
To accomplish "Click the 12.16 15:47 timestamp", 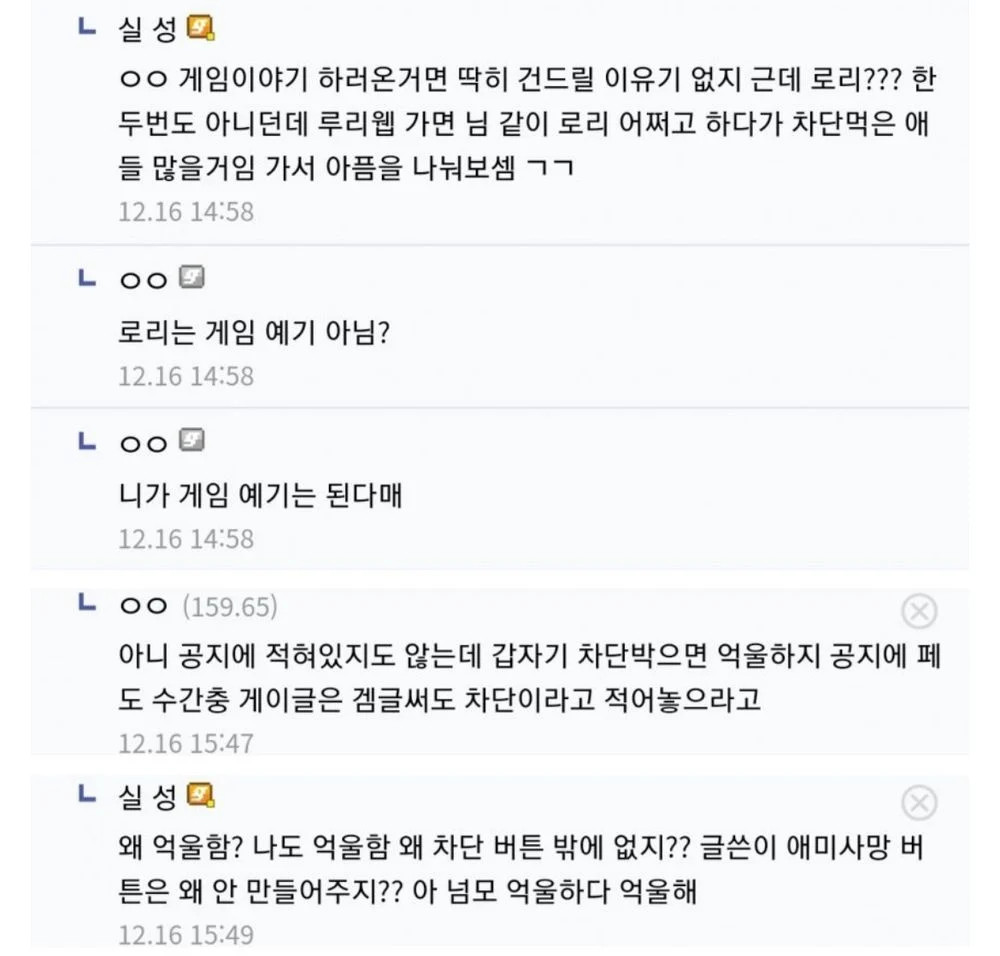I will [186, 743].
